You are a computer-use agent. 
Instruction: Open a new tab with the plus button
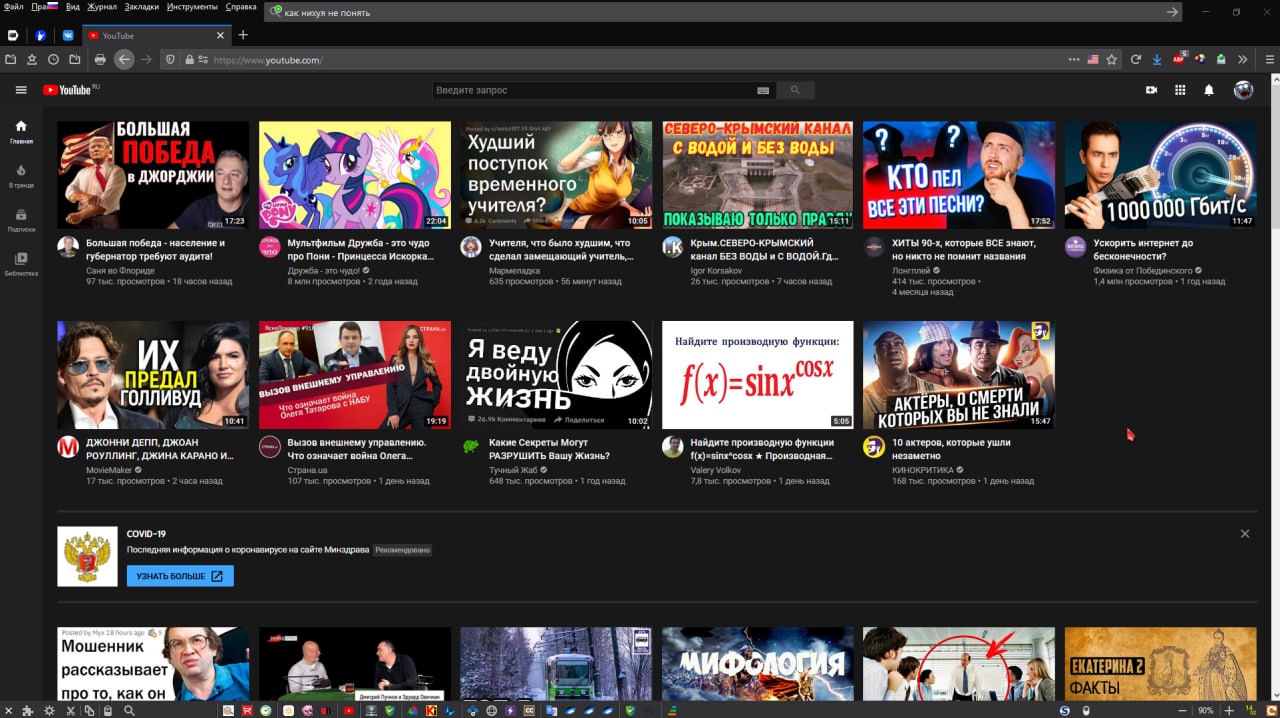pyautogui.click(x=242, y=35)
